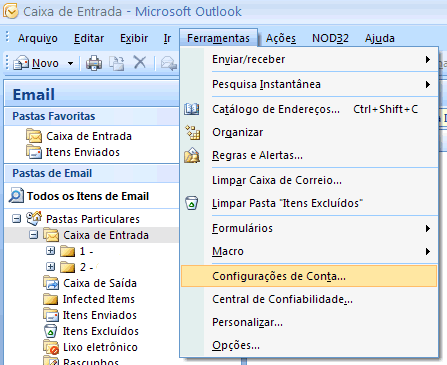Expand the folder '1 -' node

50,251
